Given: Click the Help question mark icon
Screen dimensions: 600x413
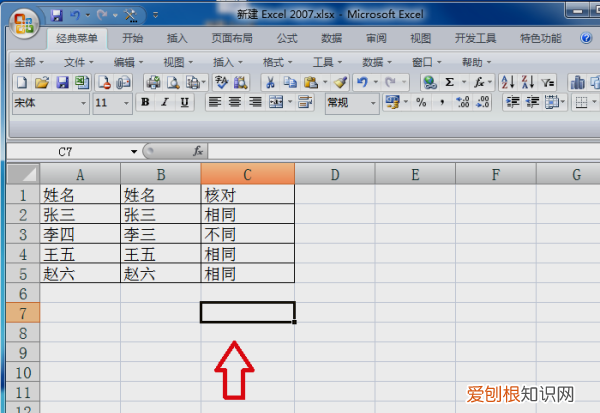Looking at the screenshot, I should pyautogui.click(x=586, y=39).
